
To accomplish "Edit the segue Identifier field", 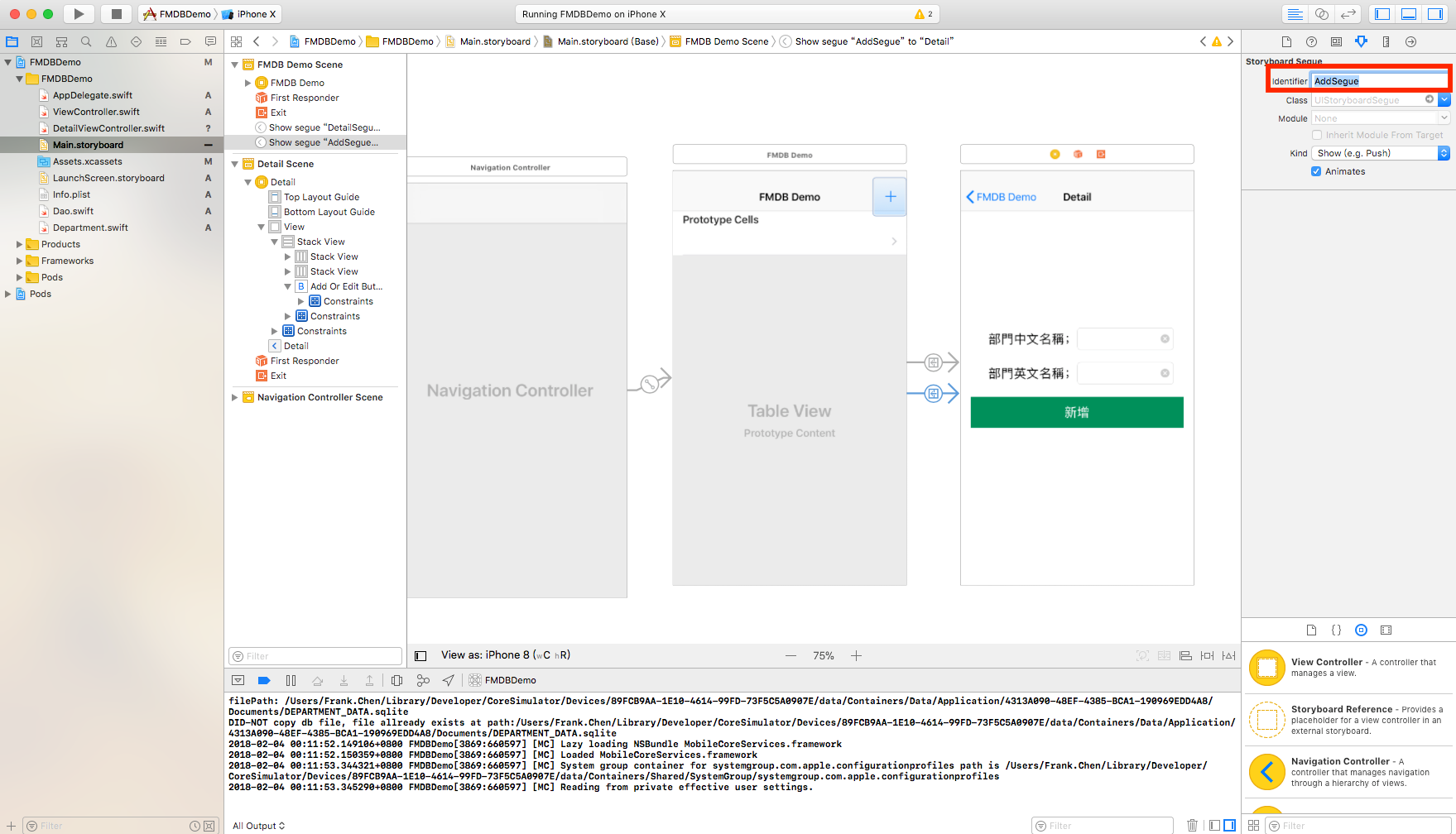I will (1380, 81).
